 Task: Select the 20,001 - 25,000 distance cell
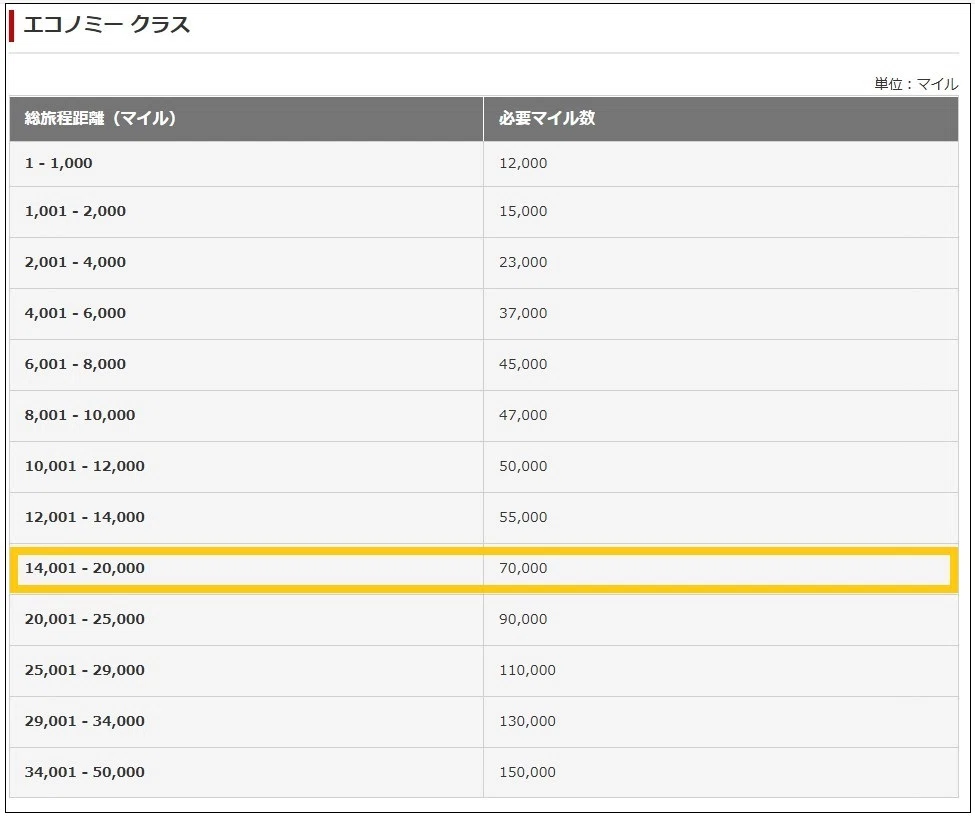[246, 619]
